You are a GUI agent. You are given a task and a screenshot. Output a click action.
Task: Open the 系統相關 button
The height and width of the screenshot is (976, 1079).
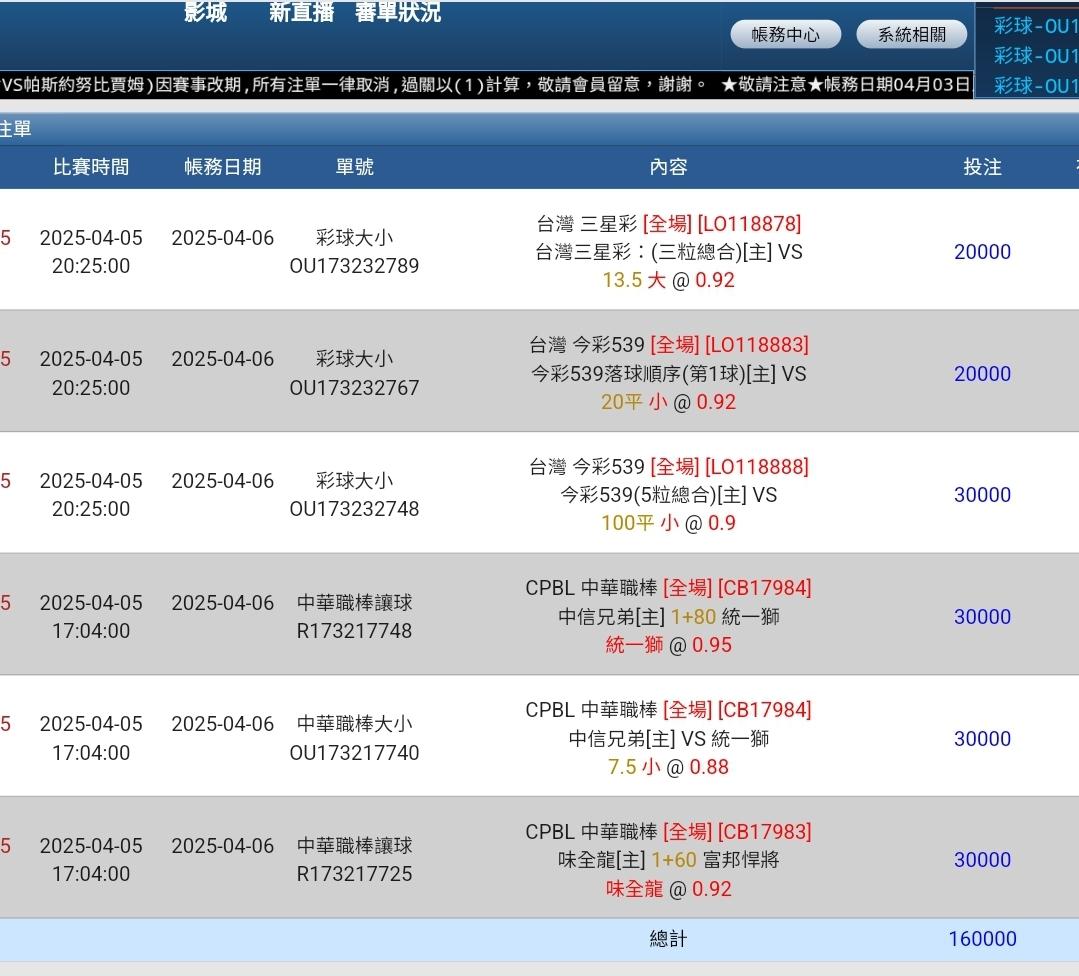[x=911, y=34]
